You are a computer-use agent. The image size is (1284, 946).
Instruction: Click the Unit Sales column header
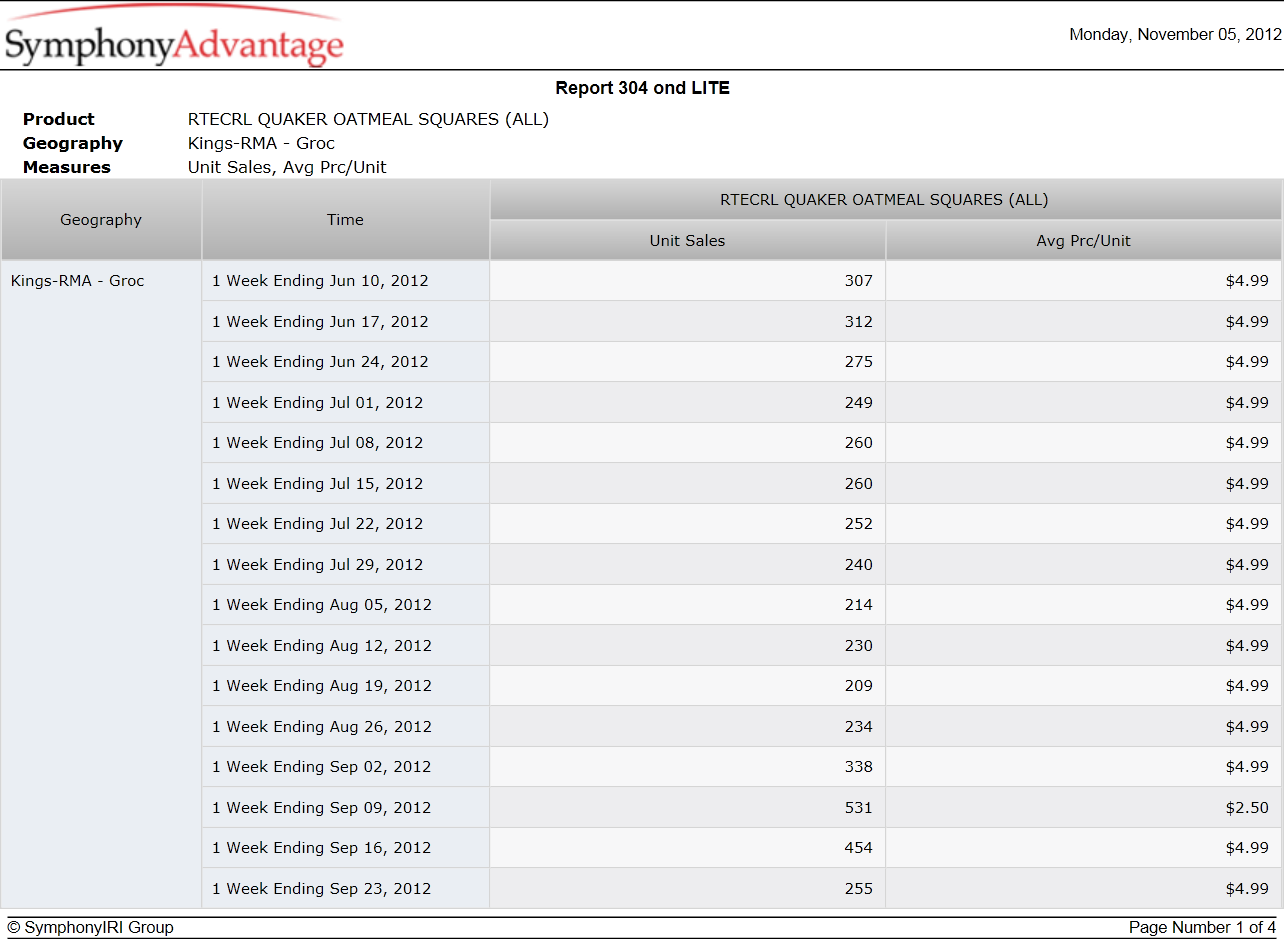[687, 241]
